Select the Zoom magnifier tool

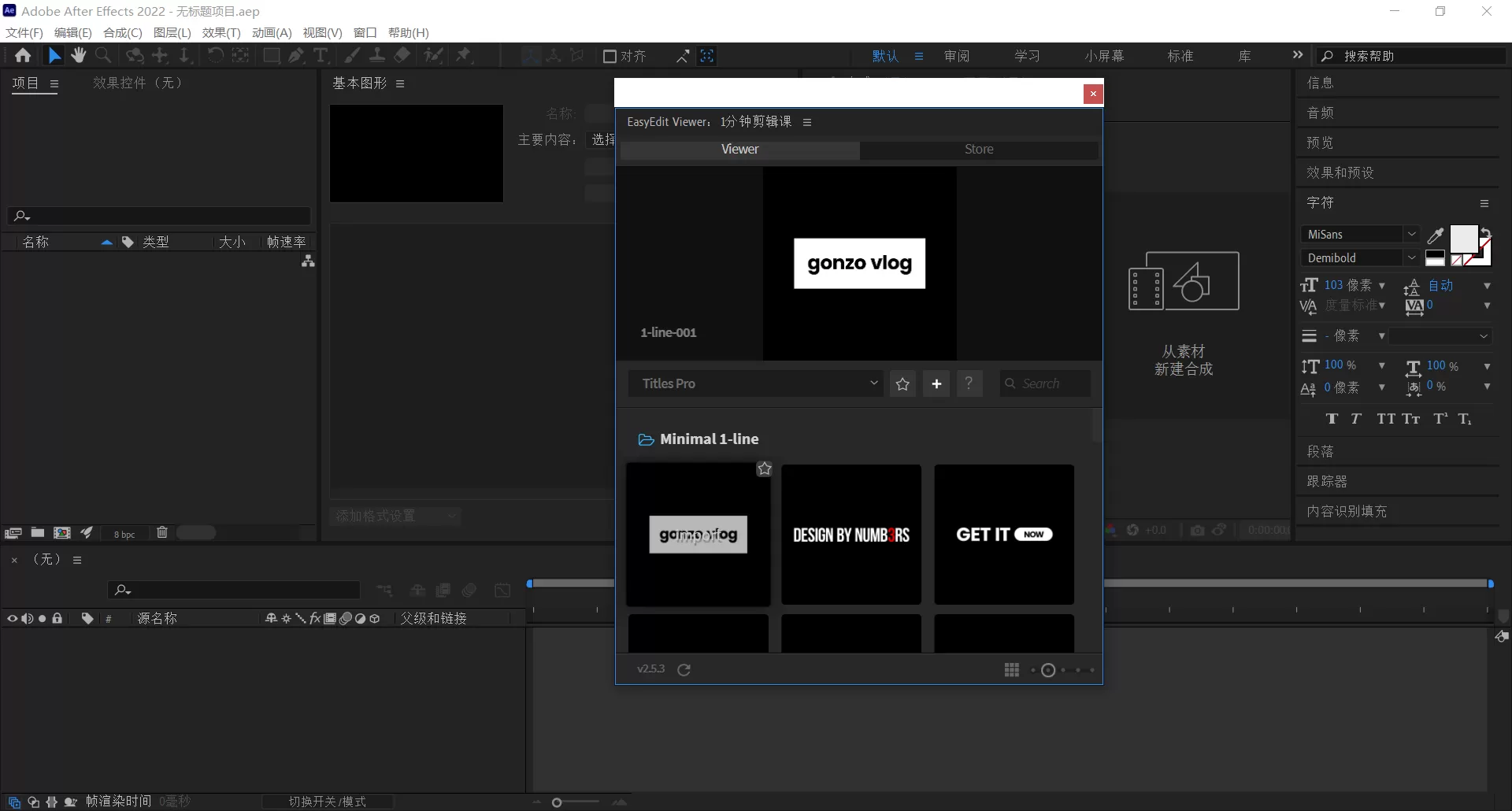(103, 56)
